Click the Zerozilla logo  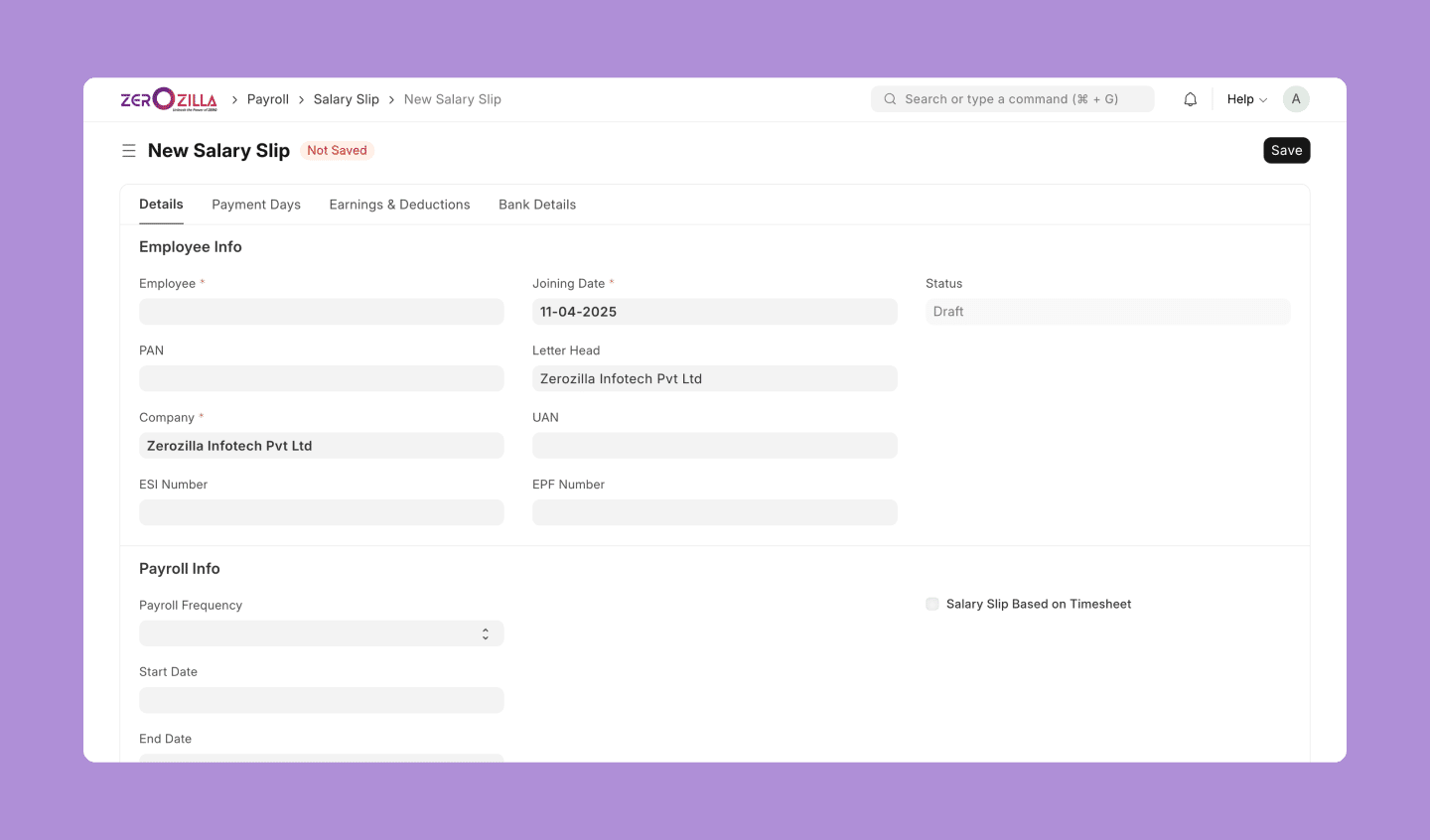169,99
